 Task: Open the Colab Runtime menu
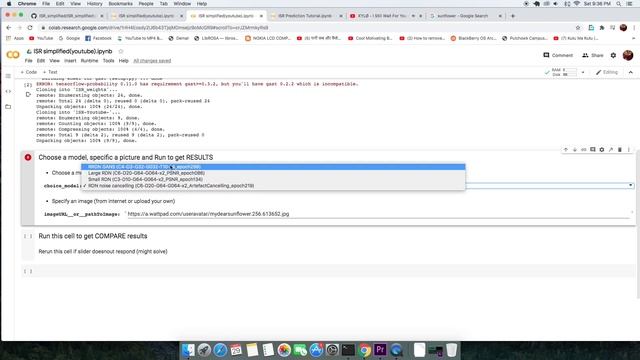click(89, 61)
